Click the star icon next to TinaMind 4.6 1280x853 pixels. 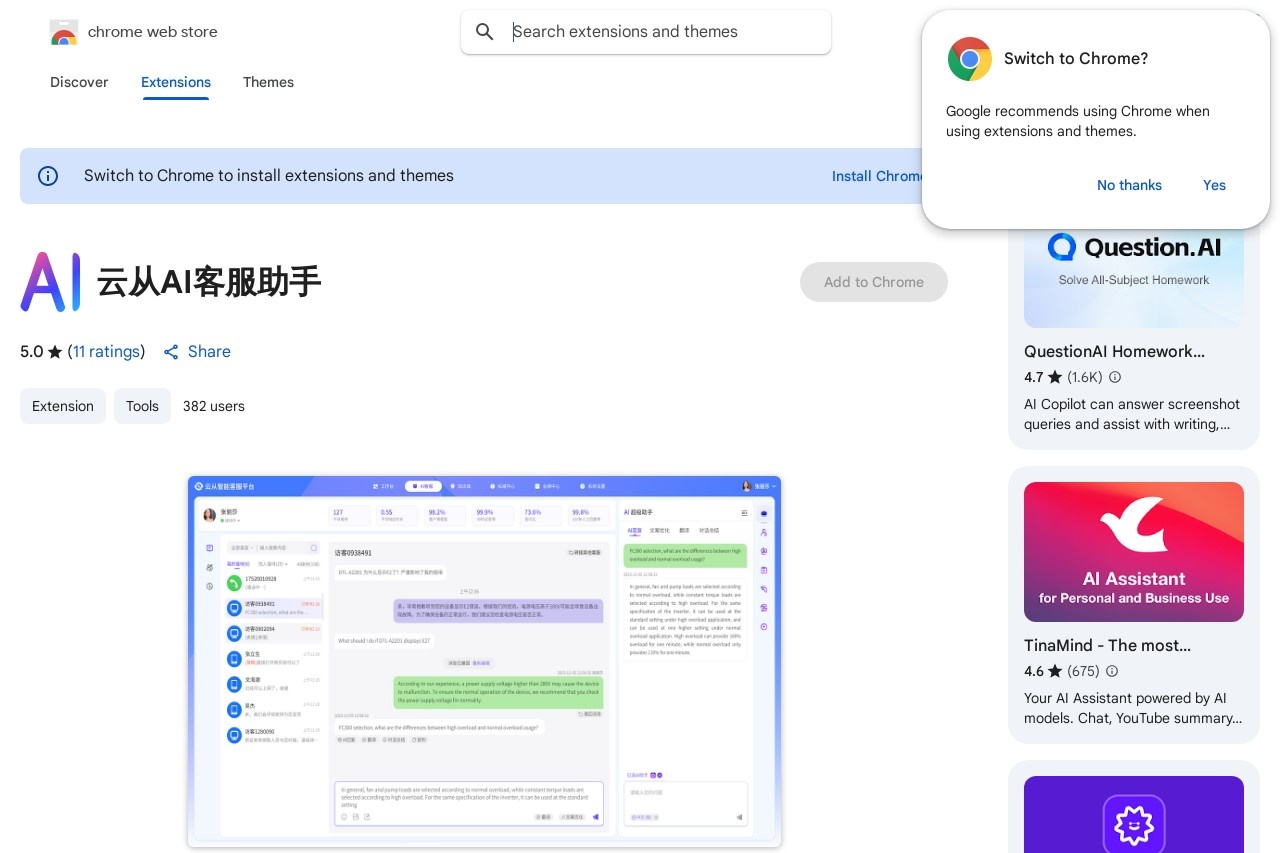1055,671
